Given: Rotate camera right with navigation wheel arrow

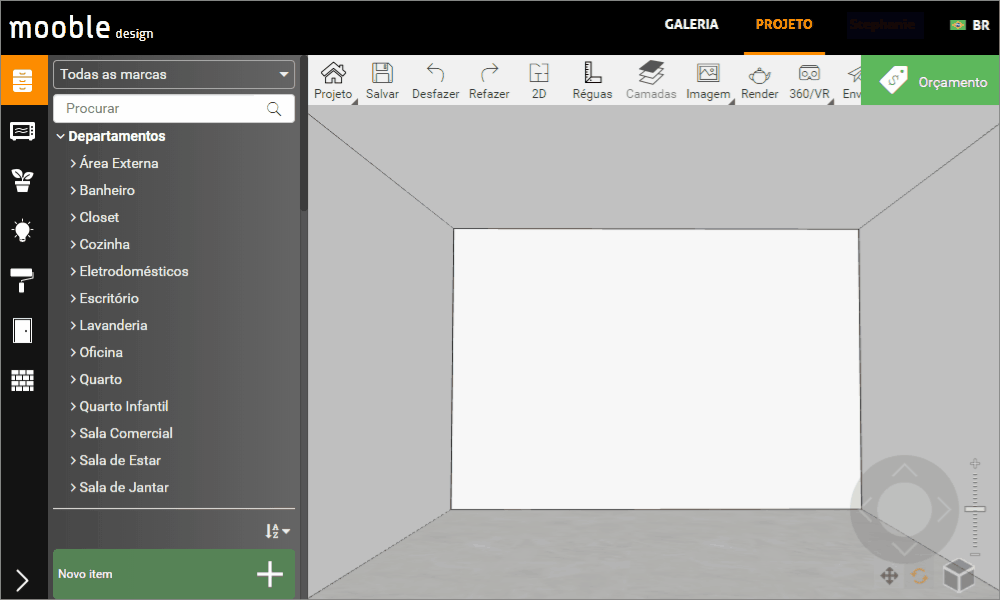Looking at the screenshot, I should point(943,509).
